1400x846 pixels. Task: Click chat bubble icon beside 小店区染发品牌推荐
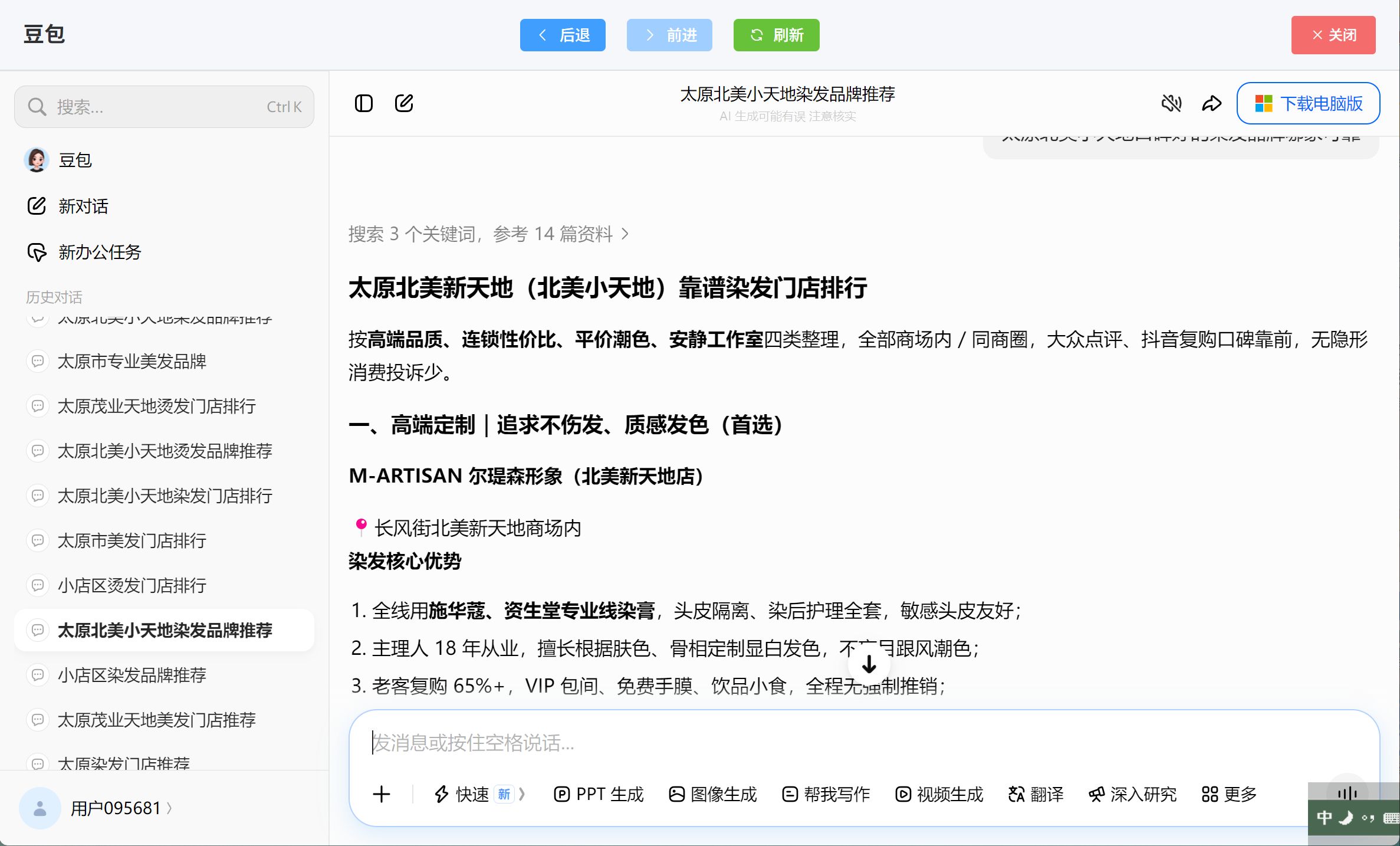tap(38, 675)
